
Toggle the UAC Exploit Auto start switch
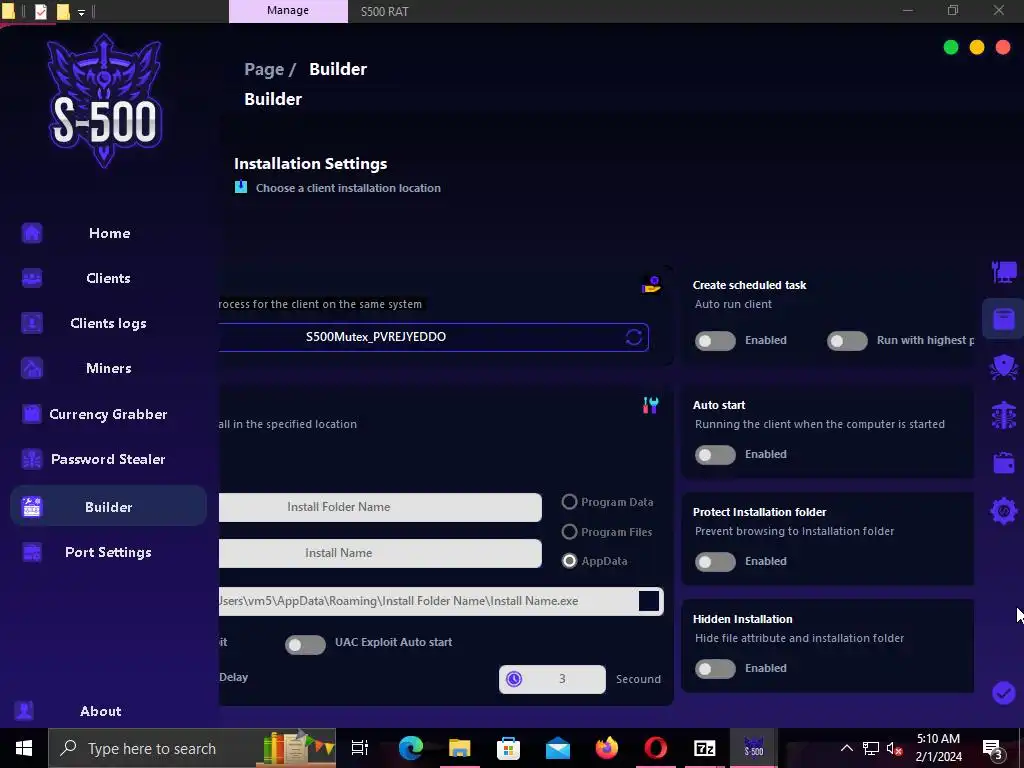pyautogui.click(x=305, y=645)
